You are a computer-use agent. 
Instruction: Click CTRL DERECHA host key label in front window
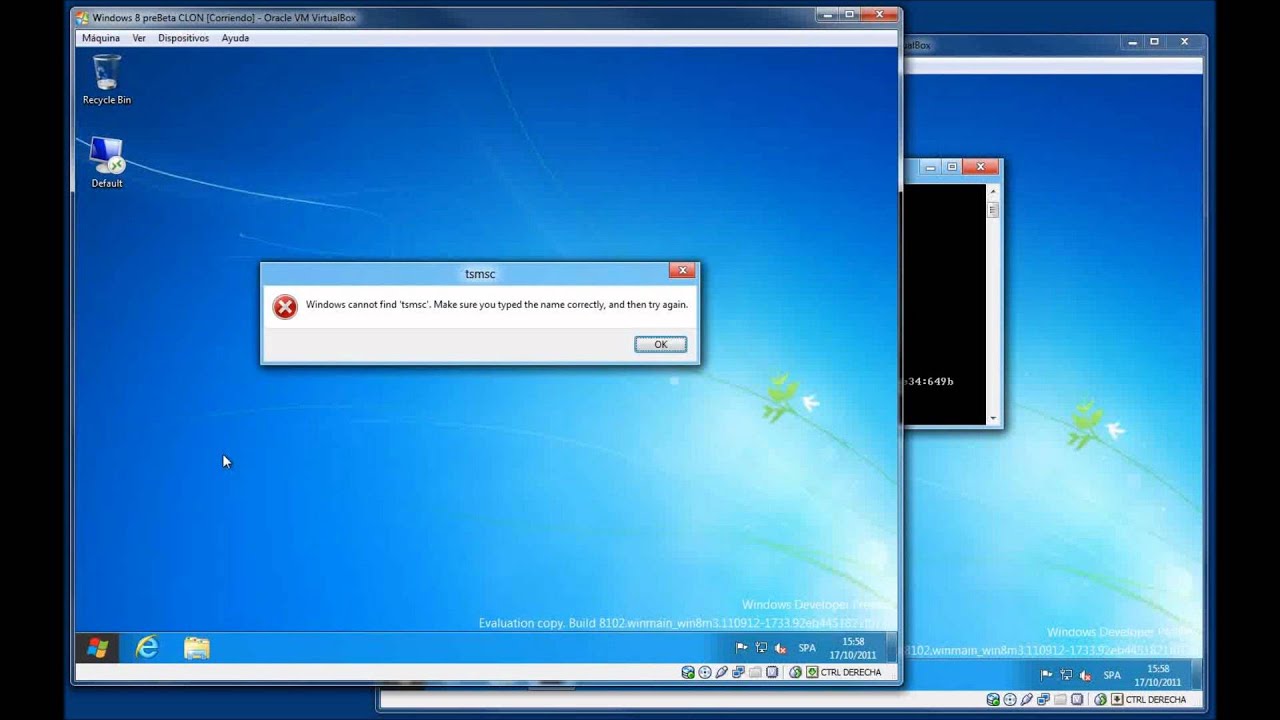tap(851, 672)
